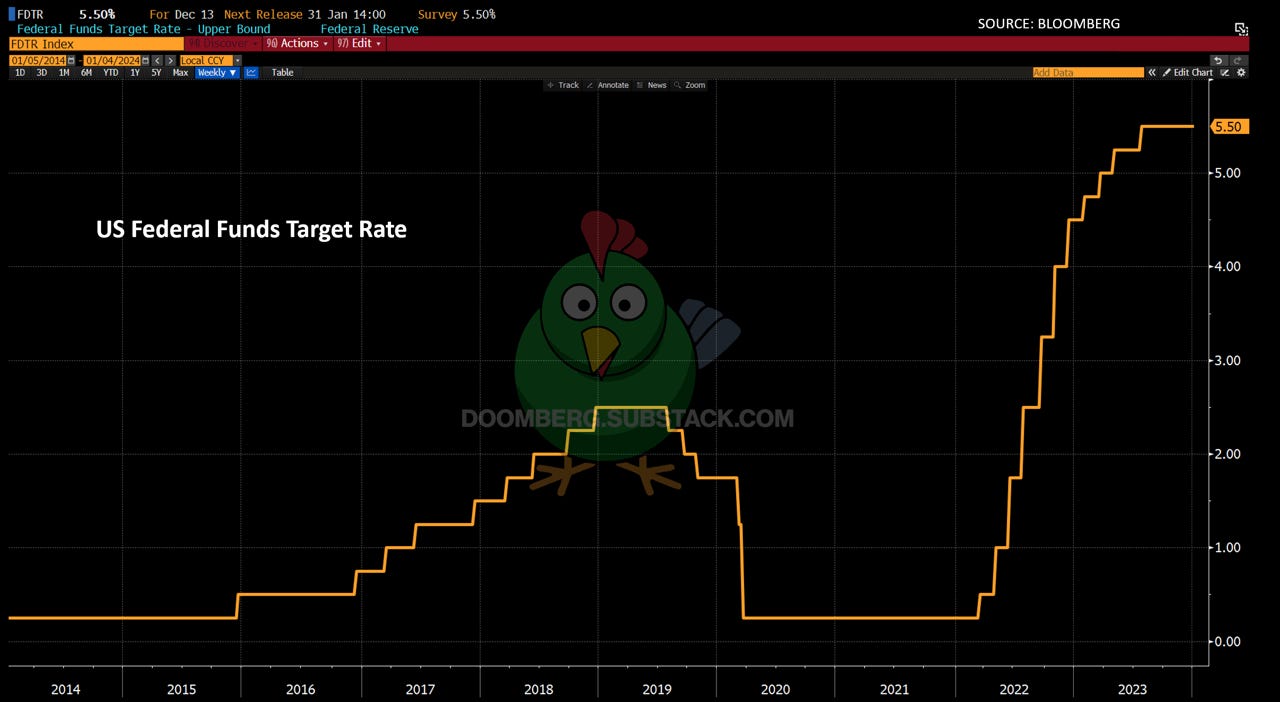
Task: Set range to 5Y
Action: (x=156, y=73)
